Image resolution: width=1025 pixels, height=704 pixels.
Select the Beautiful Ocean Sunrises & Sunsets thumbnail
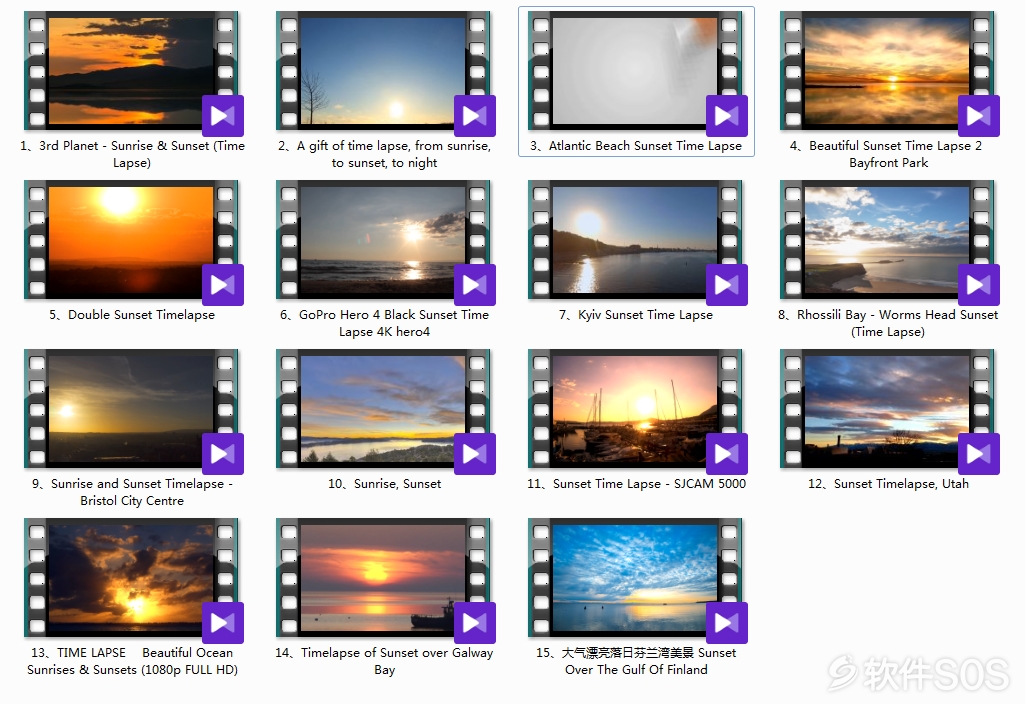[x=131, y=578]
